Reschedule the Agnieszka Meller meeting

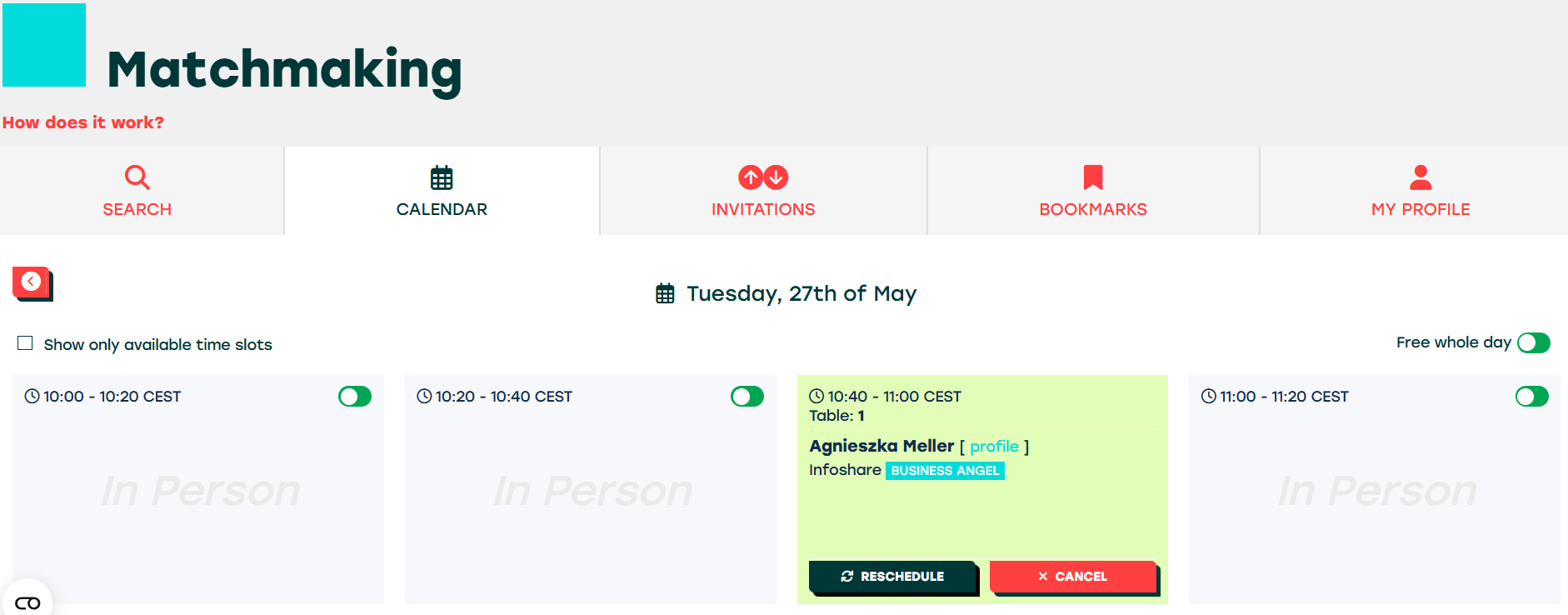click(892, 577)
